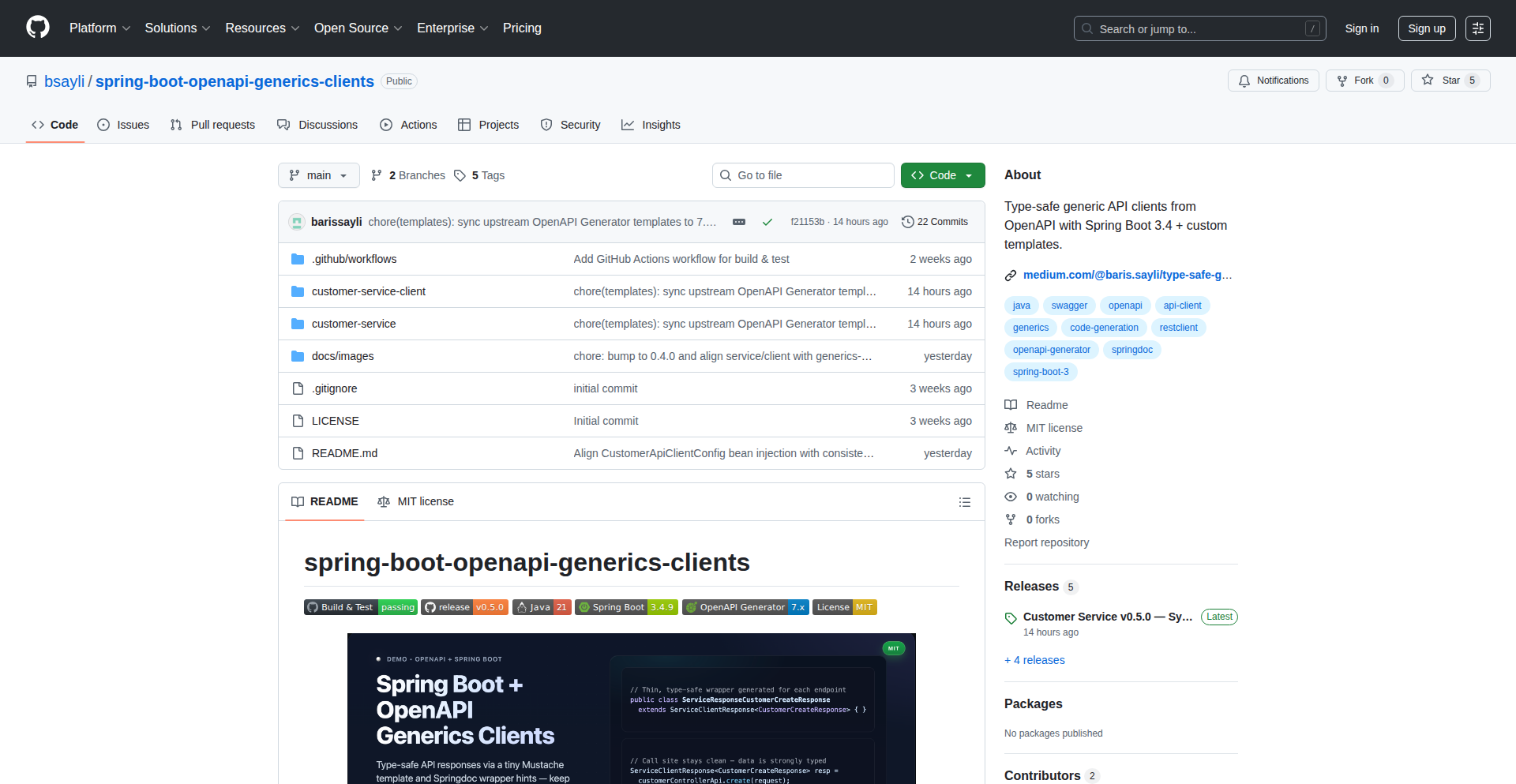This screenshot has height=784, width=1516.
Task: Click the .github/workflows folder icon
Action: [x=298, y=259]
